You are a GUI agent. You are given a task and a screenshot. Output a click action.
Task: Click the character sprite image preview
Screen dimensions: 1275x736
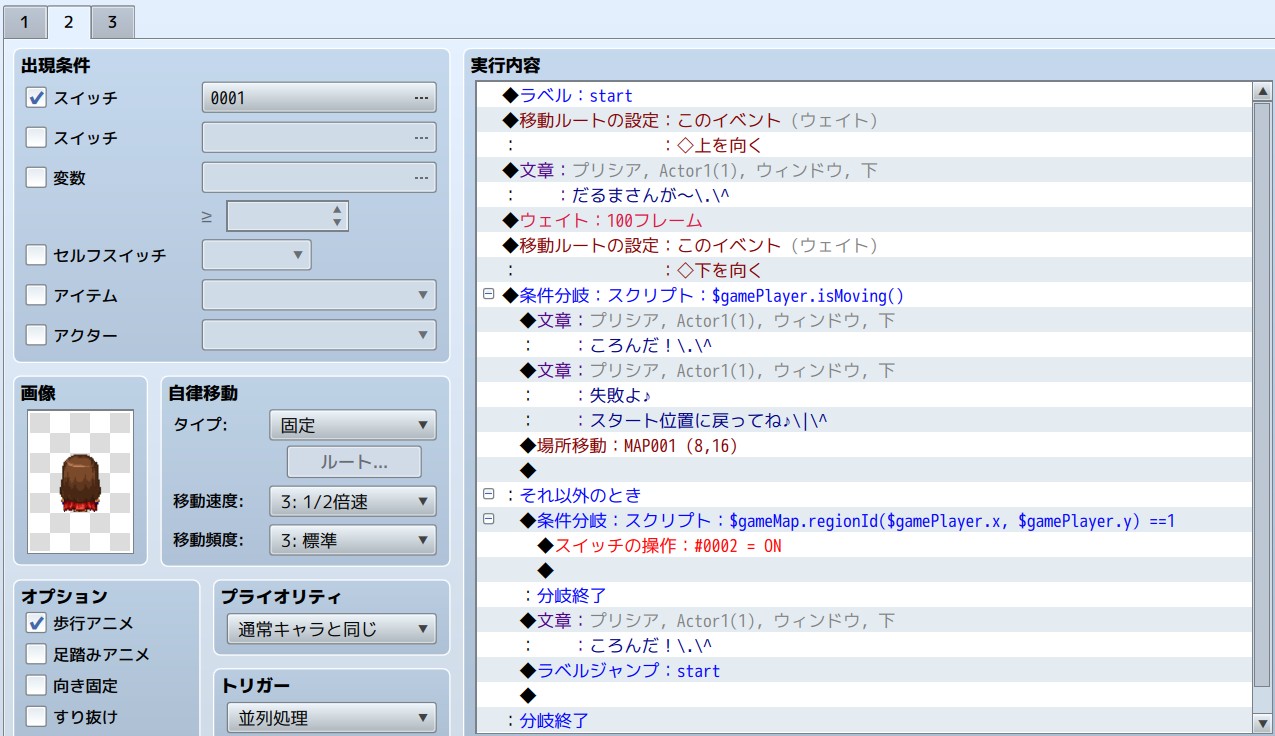[x=81, y=481]
